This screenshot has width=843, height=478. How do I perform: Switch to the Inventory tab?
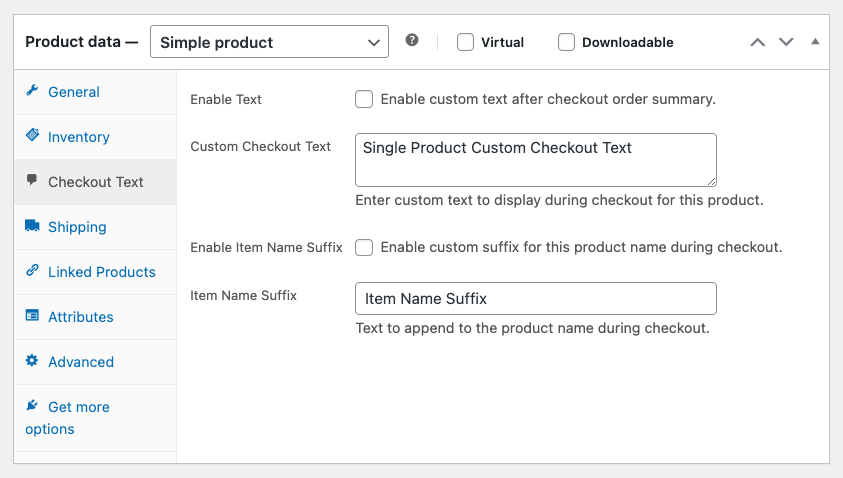pyautogui.click(x=78, y=137)
